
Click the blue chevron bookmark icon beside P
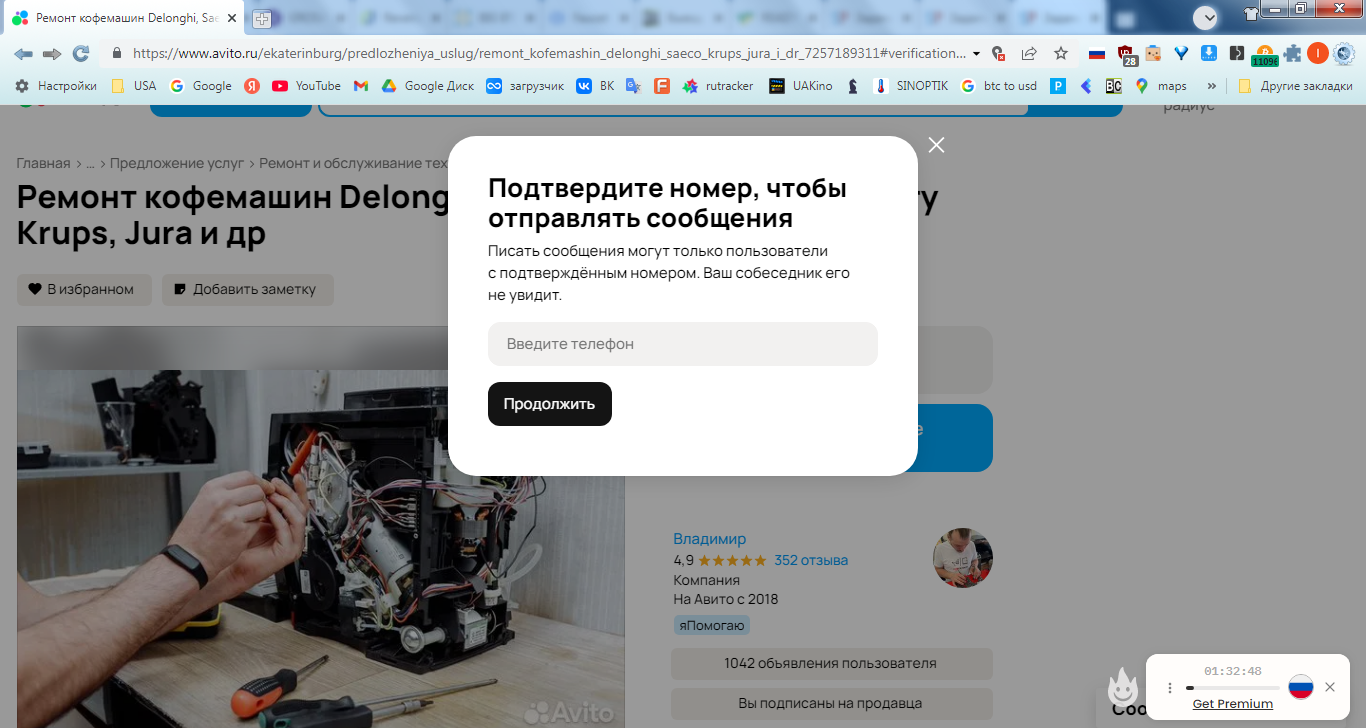1085,86
